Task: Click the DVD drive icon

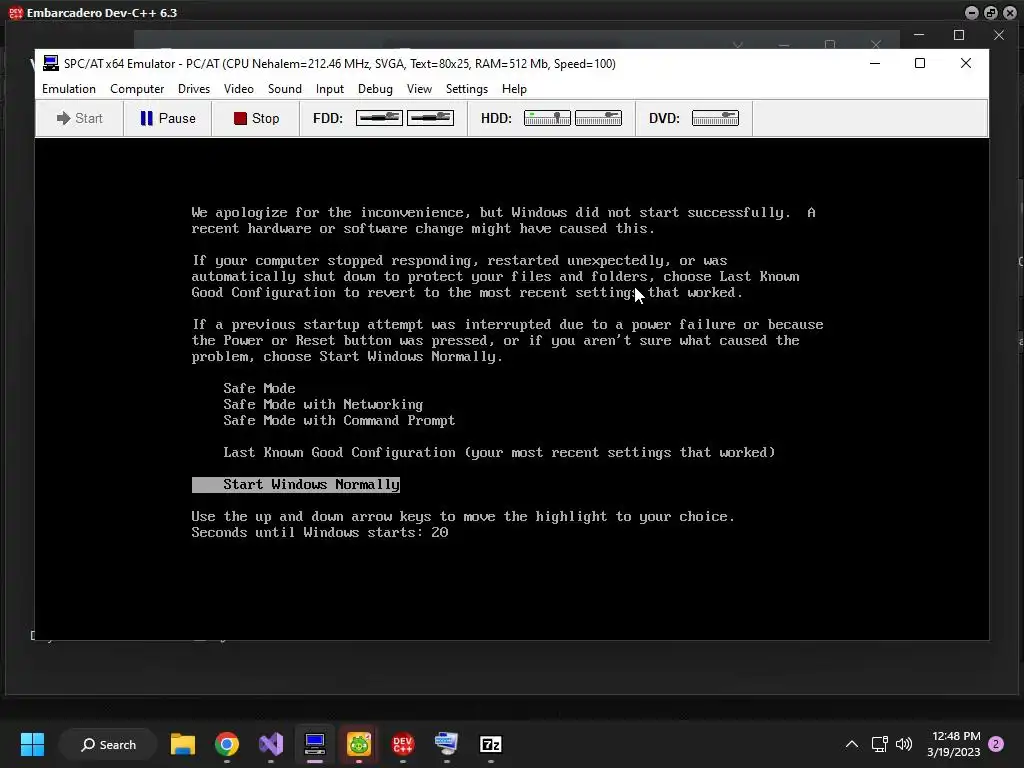Action: point(715,118)
